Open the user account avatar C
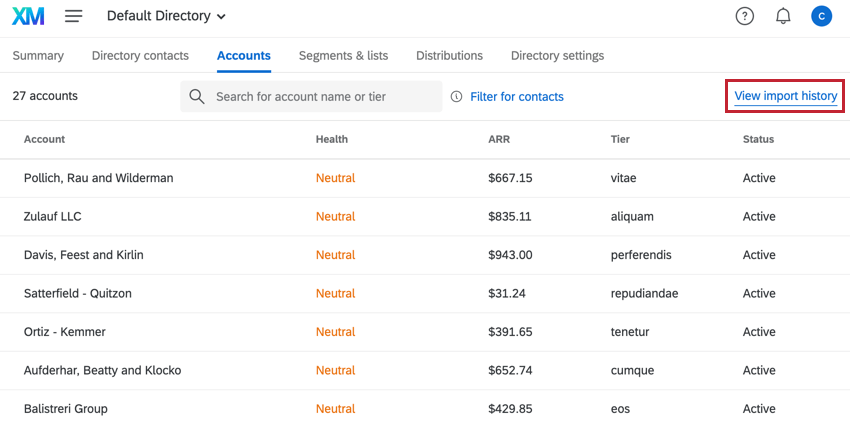 821,16
